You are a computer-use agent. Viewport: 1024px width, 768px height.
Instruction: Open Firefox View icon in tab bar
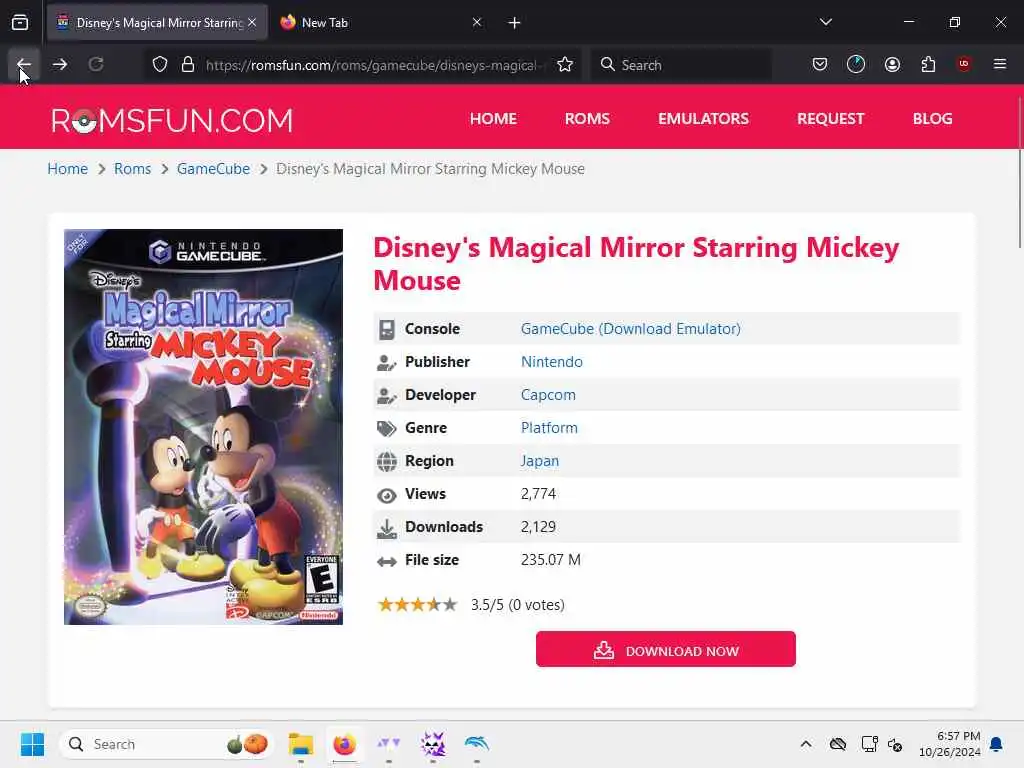[20, 22]
